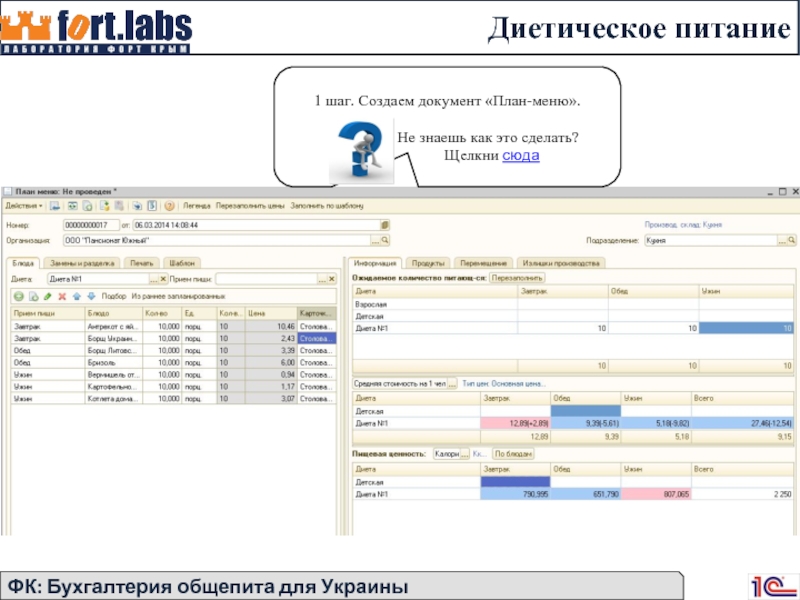Open Диета field selection ellipsis button
Image resolution: width=800 pixels, height=600 pixels.
[x=154, y=279]
